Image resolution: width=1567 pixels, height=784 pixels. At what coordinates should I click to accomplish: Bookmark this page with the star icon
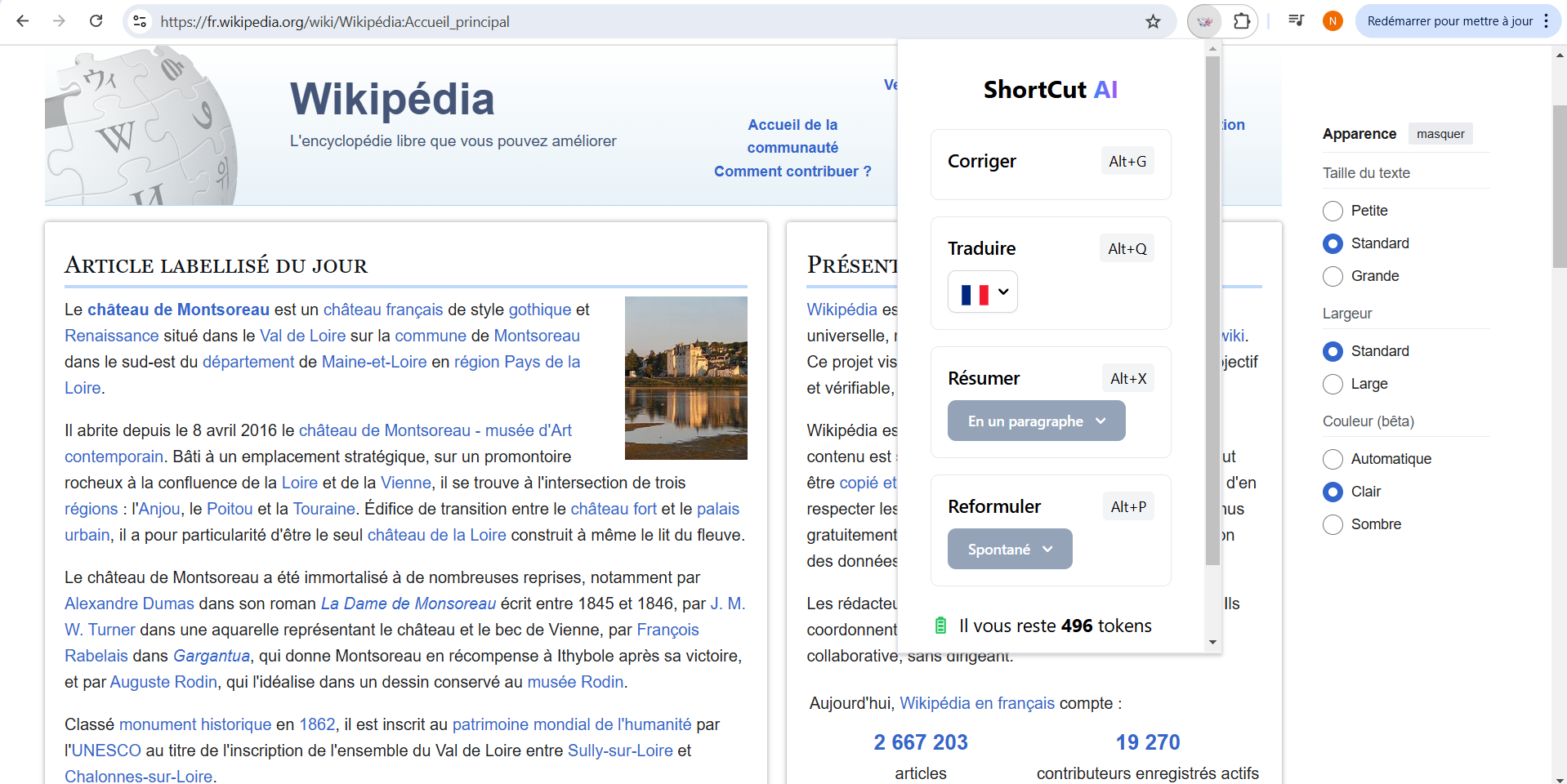click(1153, 21)
